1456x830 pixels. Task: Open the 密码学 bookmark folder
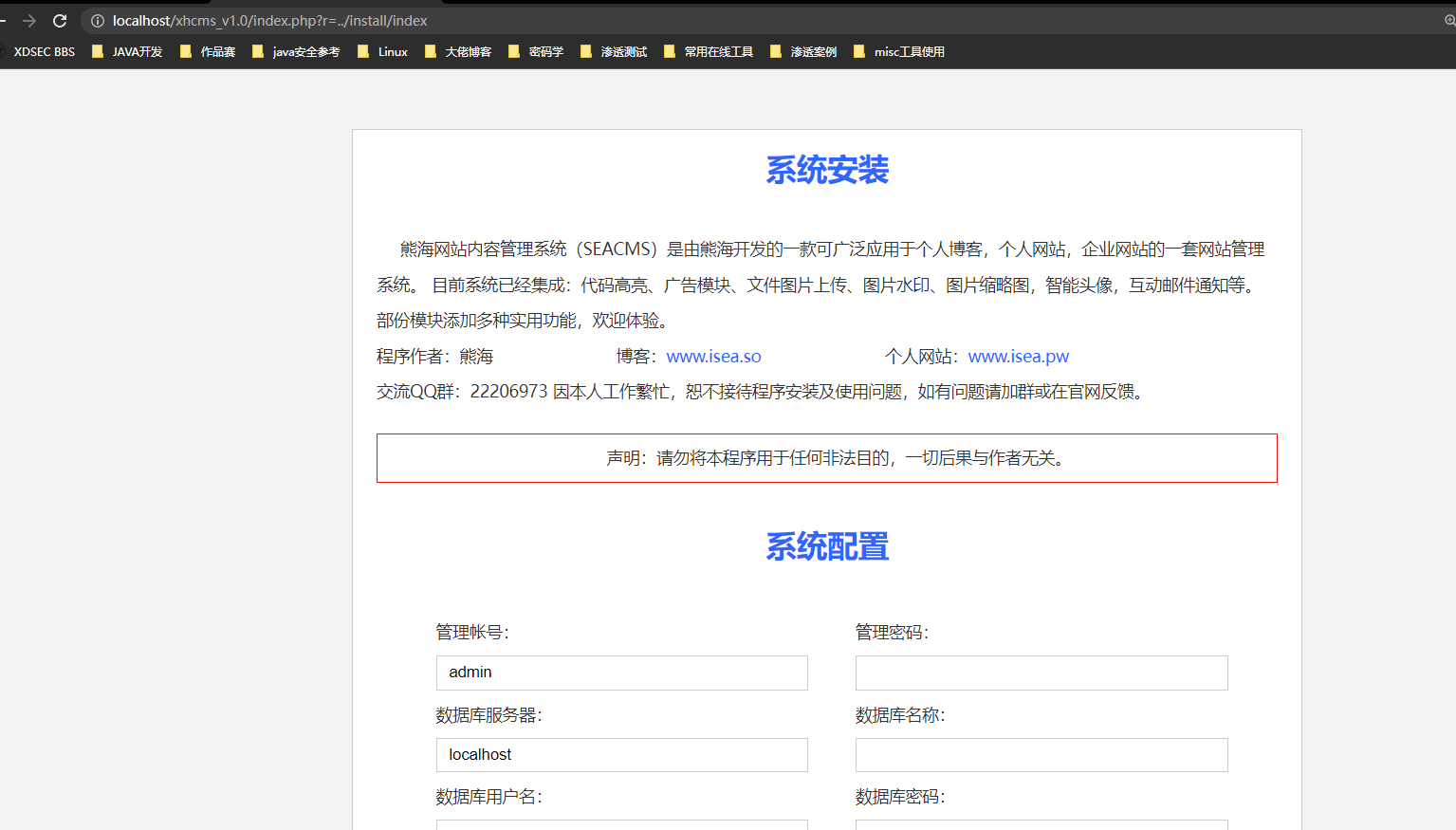point(536,52)
